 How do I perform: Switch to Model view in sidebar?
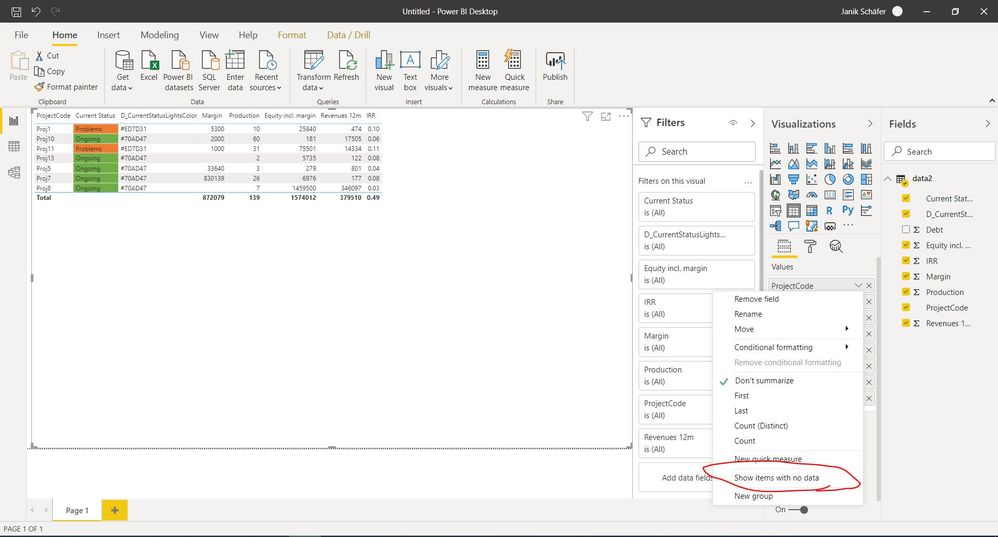(14, 172)
